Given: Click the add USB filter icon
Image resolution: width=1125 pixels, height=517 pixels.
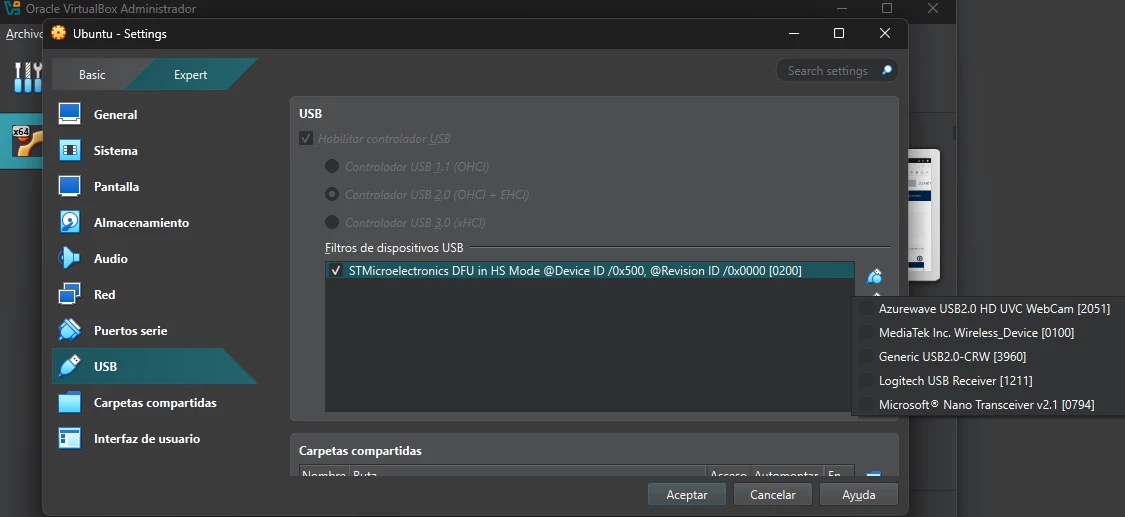Looking at the screenshot, I should pos(874,277).
